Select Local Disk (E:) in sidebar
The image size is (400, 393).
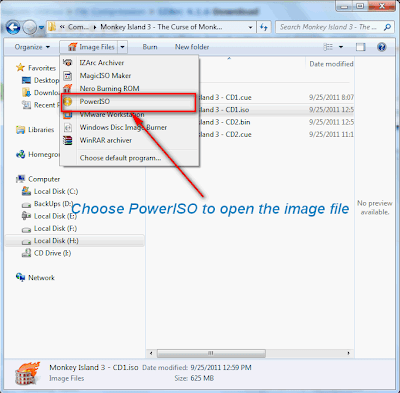49,216
